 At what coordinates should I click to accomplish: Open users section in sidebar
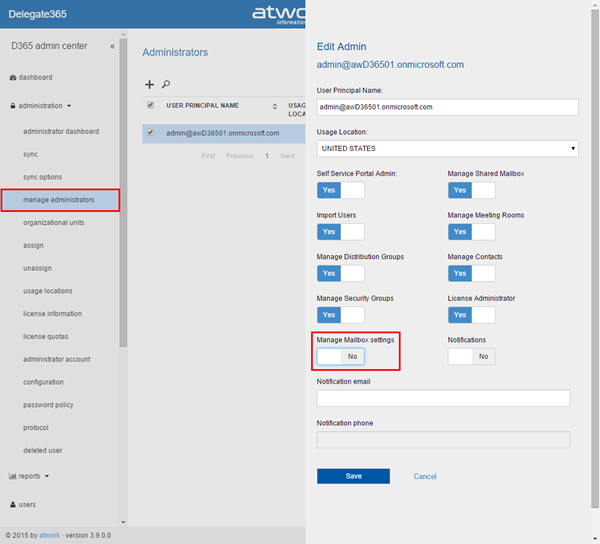27,505
